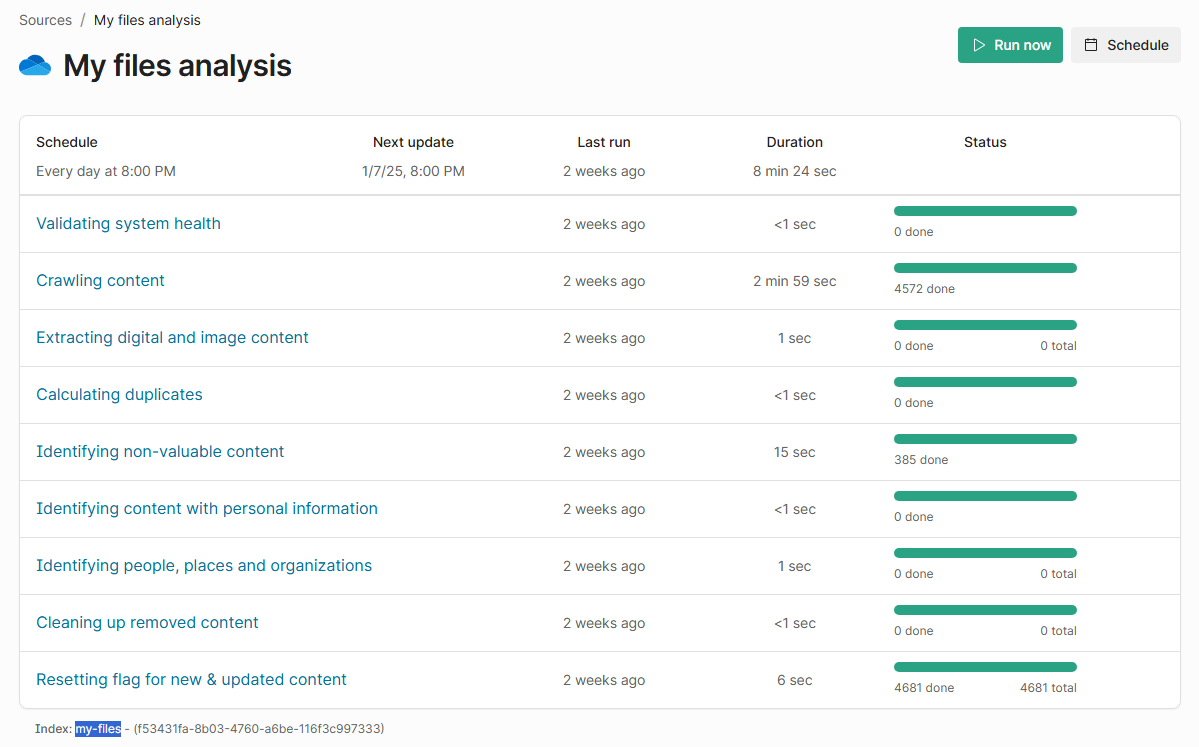Open Extracting digital and image content

pos(172,338)
